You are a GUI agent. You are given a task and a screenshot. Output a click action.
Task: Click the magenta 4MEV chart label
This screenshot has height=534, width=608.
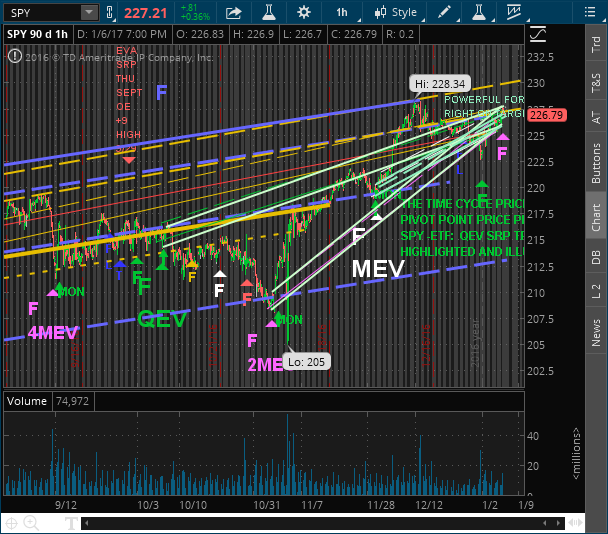(53, 333)
